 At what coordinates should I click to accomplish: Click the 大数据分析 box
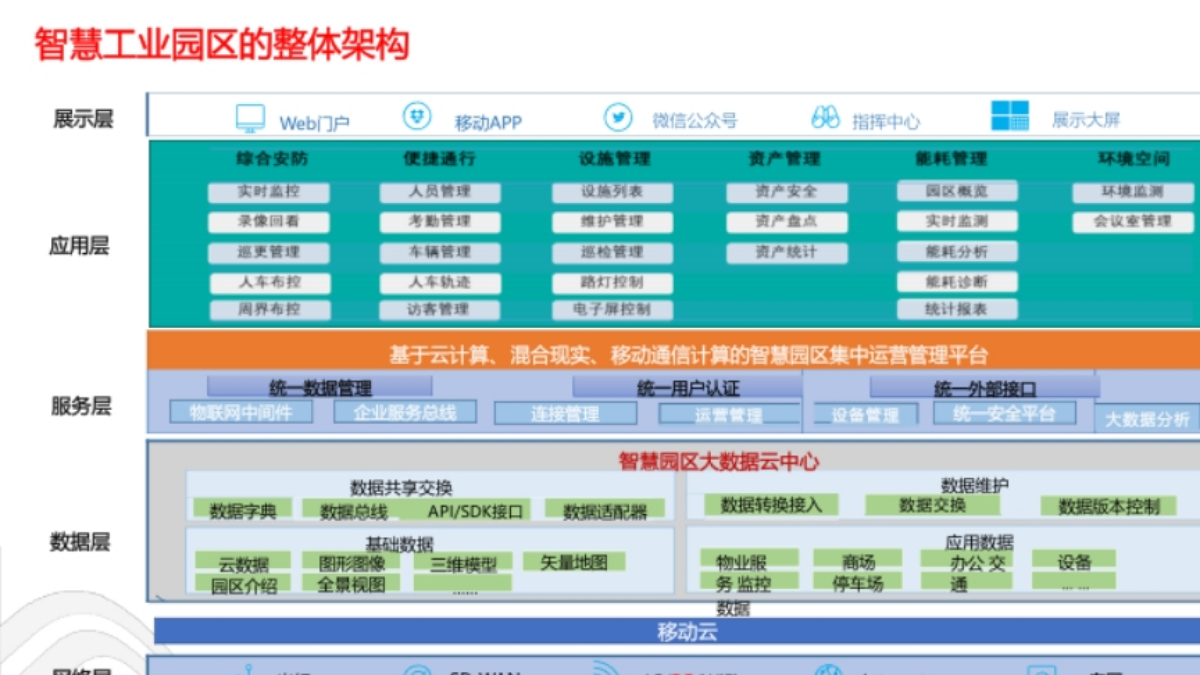pyautogui.click(x=1147, y=420)
